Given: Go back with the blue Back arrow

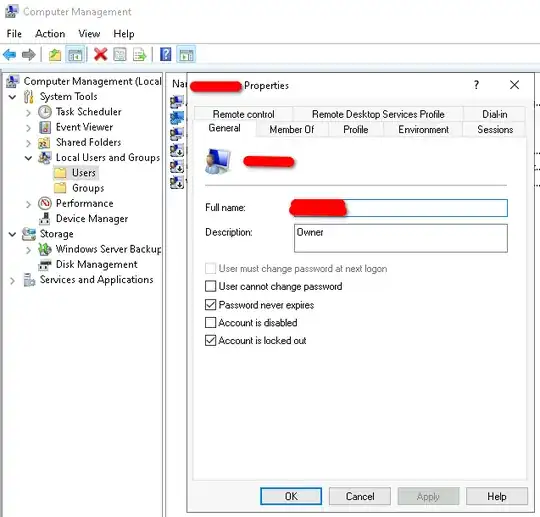Looking at the screenshot, I should click(9, 54).
